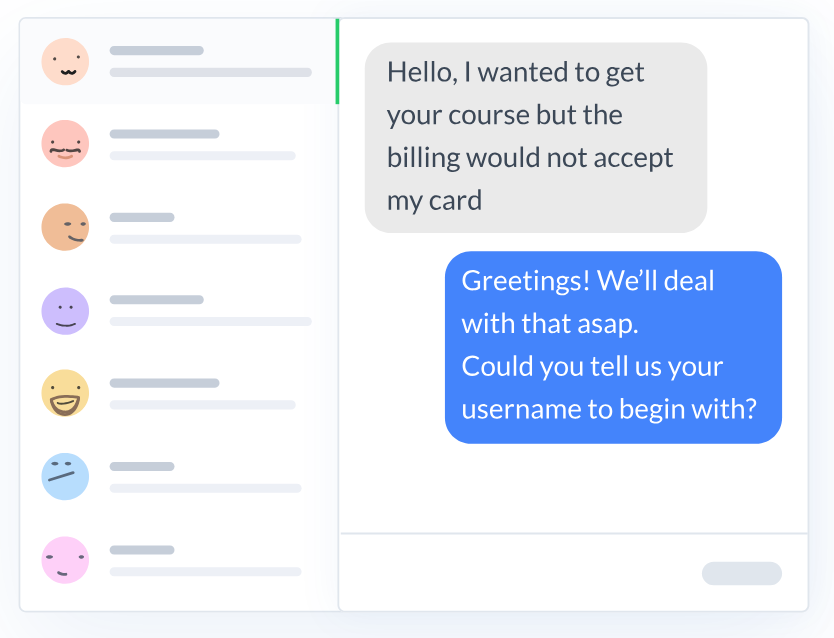Click the message input area

pos(520,573)
